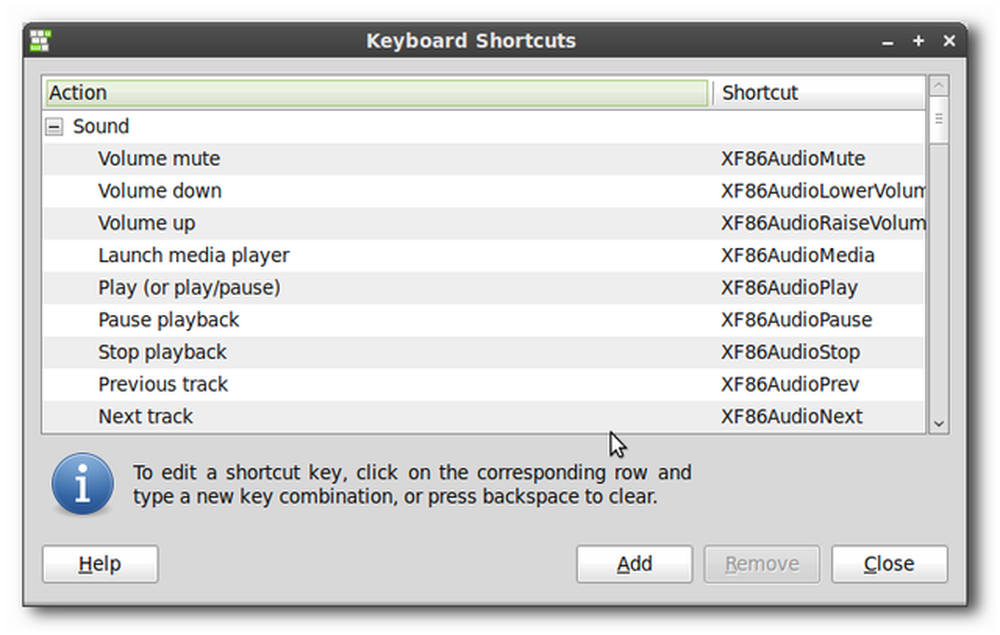
Task: Edit the XF86AudioPlay shortcut
Action: point(789,288)
